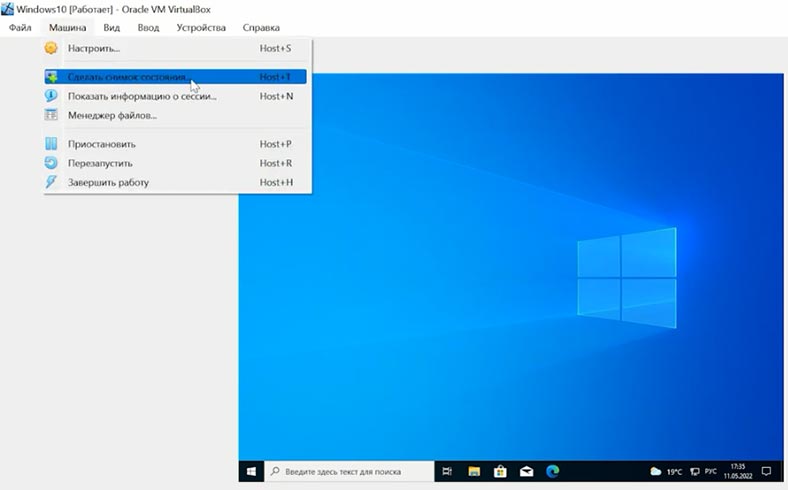Click the VirtualBox icon in the title bar
Viewport: 788px width, 490px height.
click(x=8, y=9)
